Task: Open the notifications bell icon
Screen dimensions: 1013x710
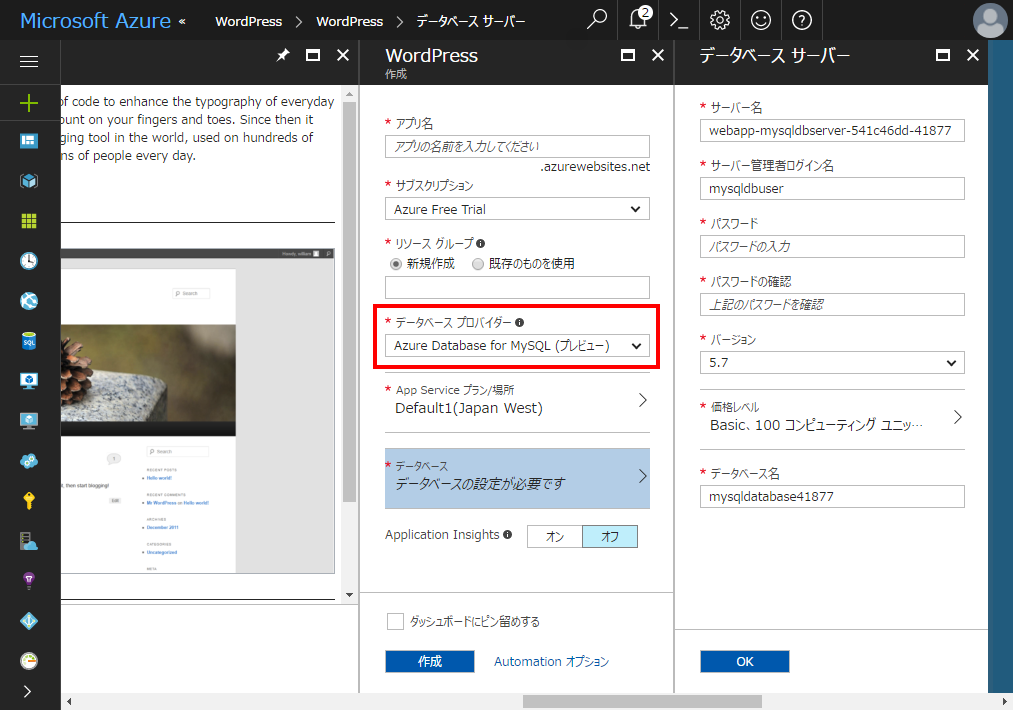Action: (638, 20)
